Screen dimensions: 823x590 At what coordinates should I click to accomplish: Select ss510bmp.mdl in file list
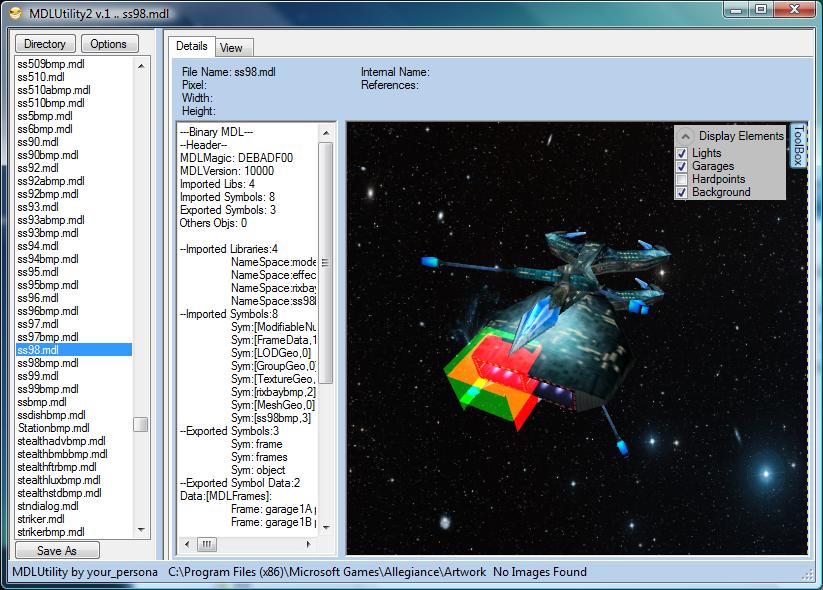click(51, 103)
